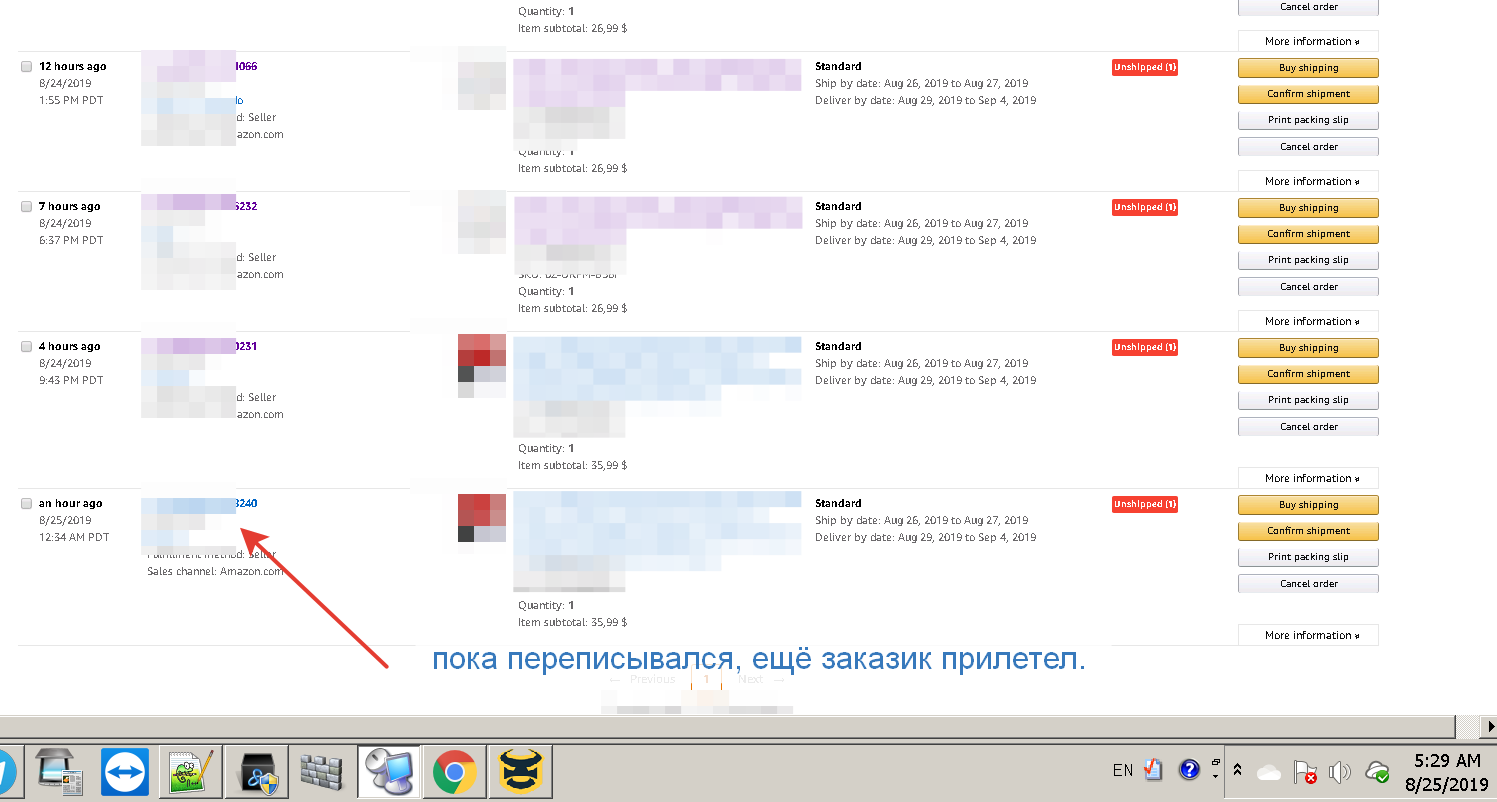This screenshot has width=1497, height=802.
Task: Select checkbox for order placed 12 hours ago
Action: pyautogui.click(x=26, y=67)
